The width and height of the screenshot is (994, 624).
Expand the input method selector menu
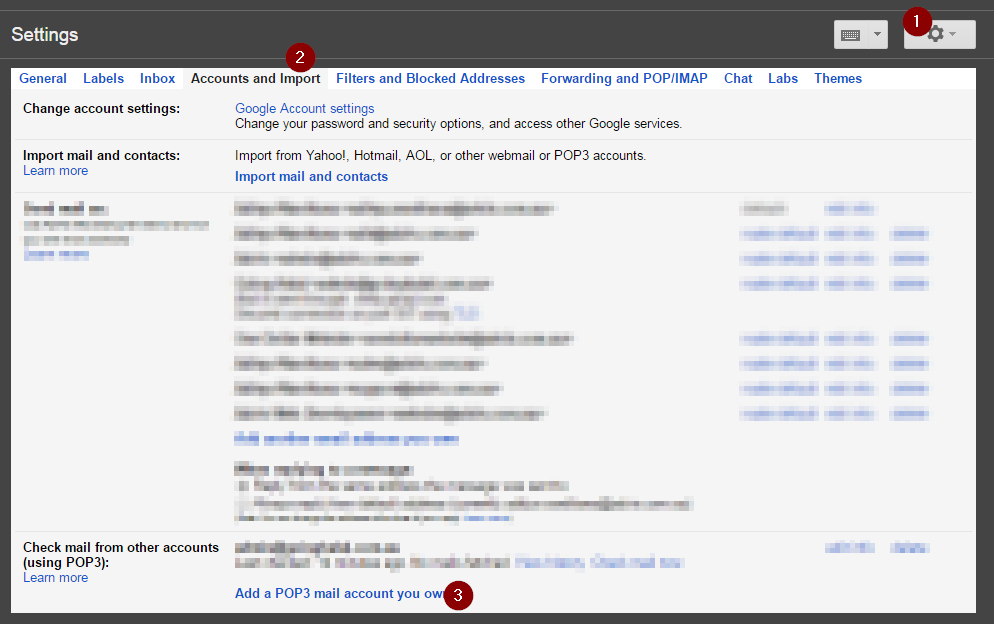877,33
